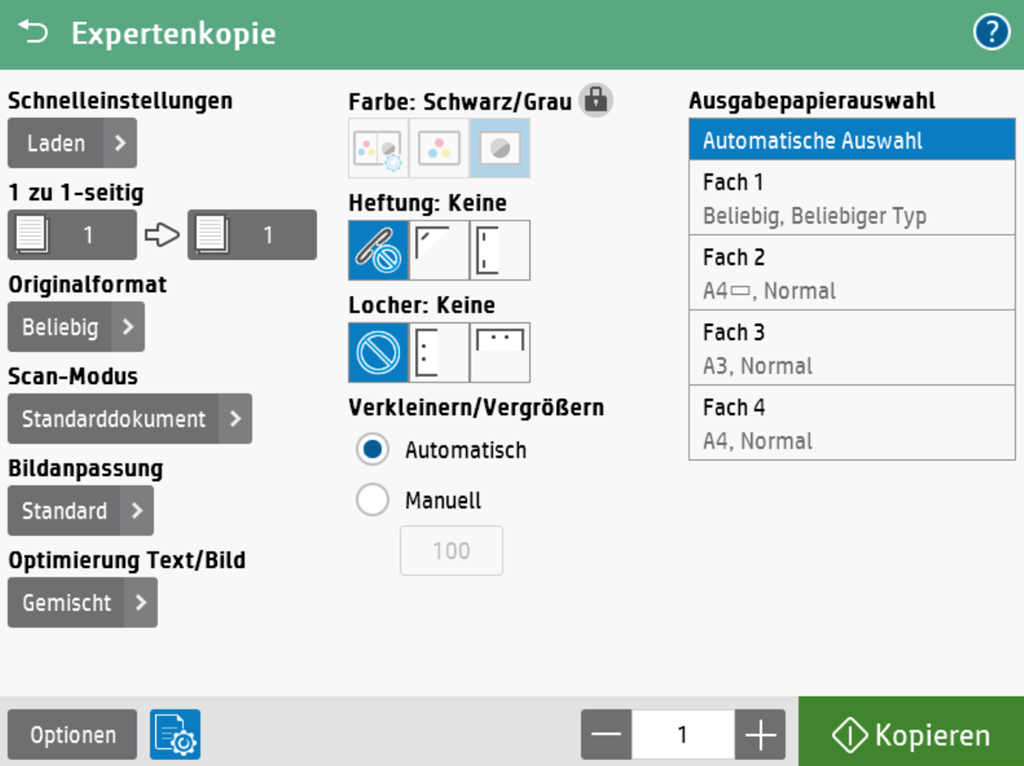Select the full color copy icon
This screenshot has height=766, width=1024.
click(x=439, y=148)
